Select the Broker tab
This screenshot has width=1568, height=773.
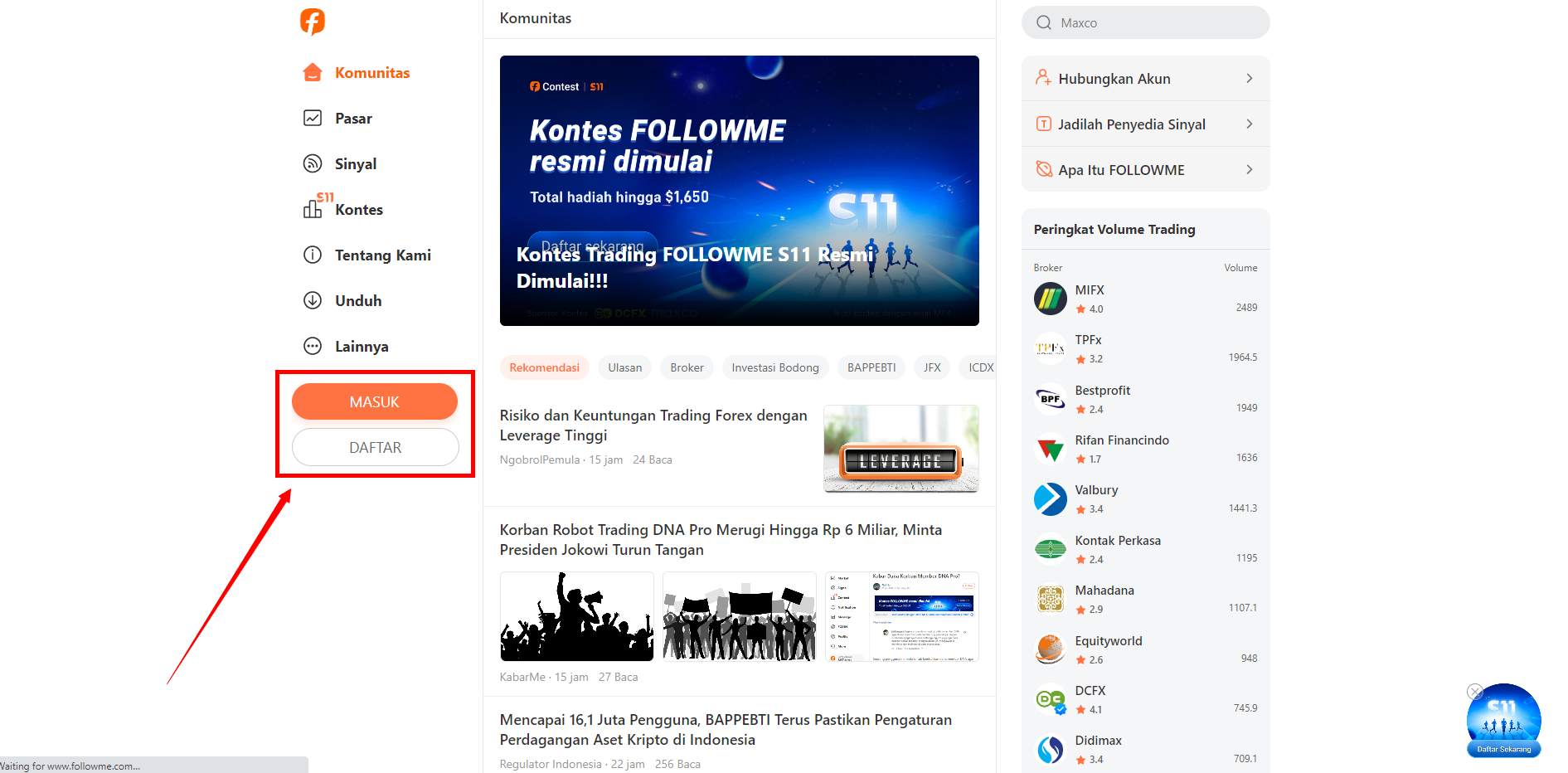point(687,367)
